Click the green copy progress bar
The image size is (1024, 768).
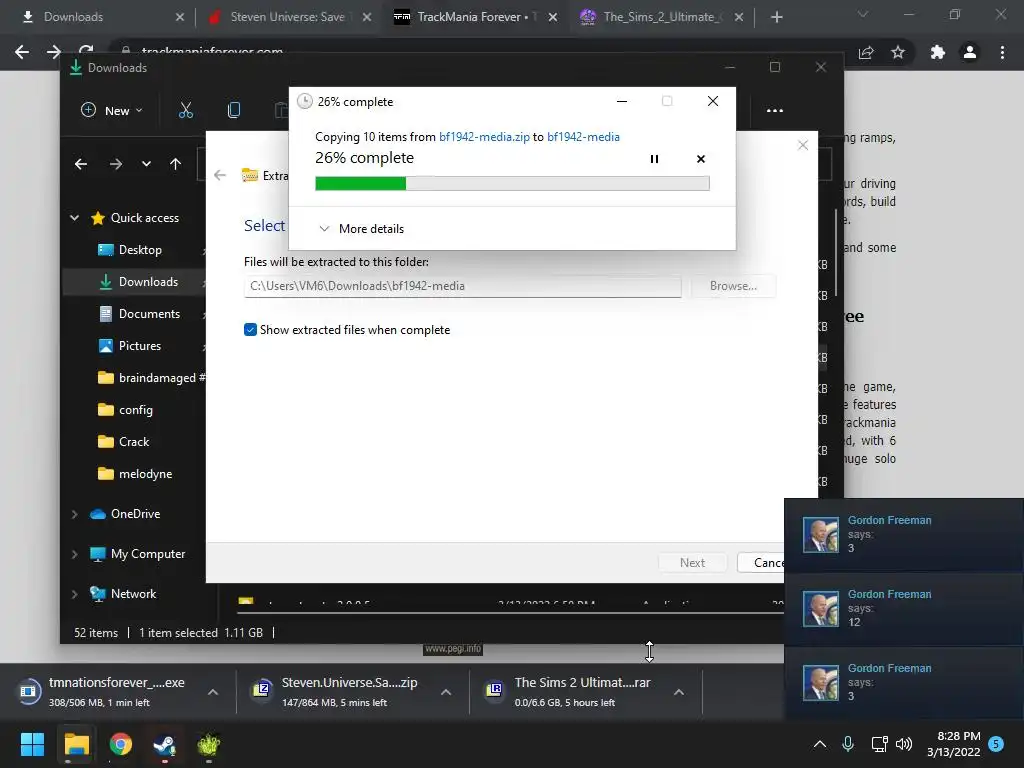(x=512, y=184)
